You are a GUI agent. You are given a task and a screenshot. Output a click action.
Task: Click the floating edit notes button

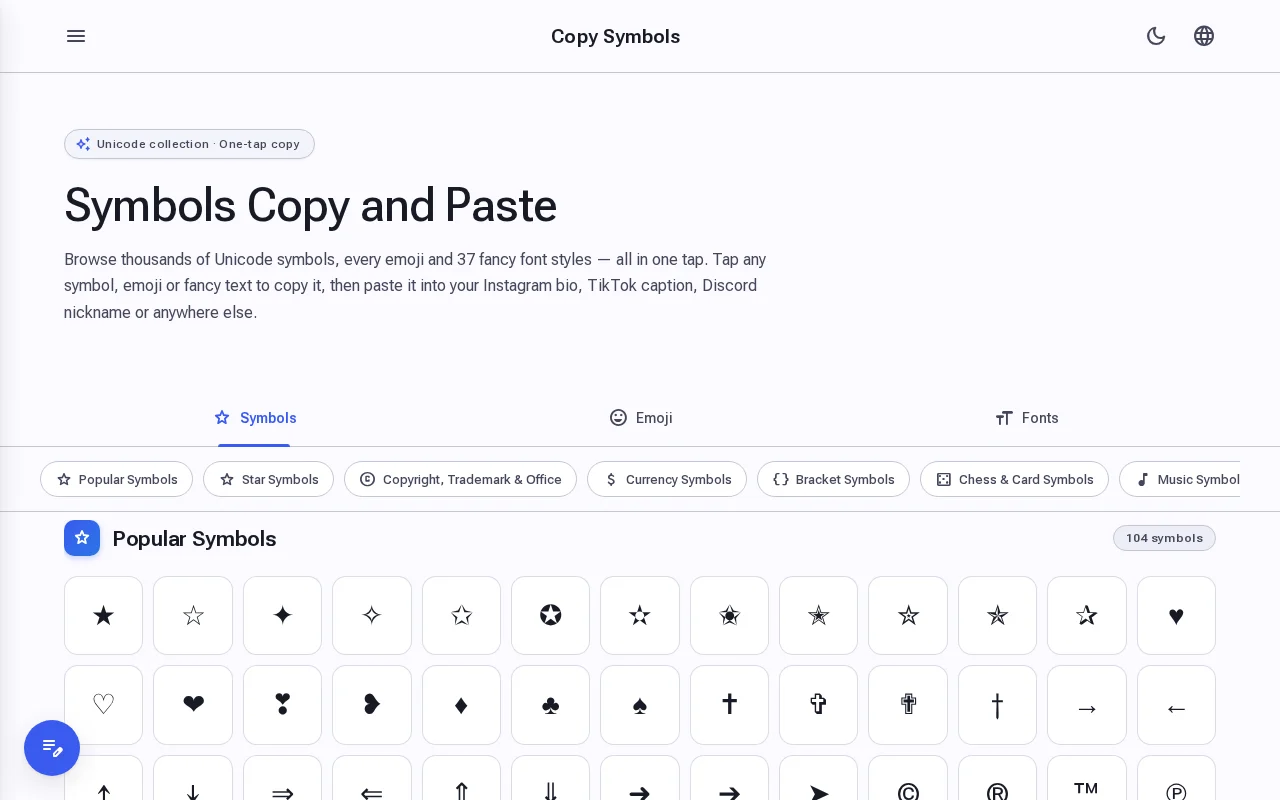52,748
